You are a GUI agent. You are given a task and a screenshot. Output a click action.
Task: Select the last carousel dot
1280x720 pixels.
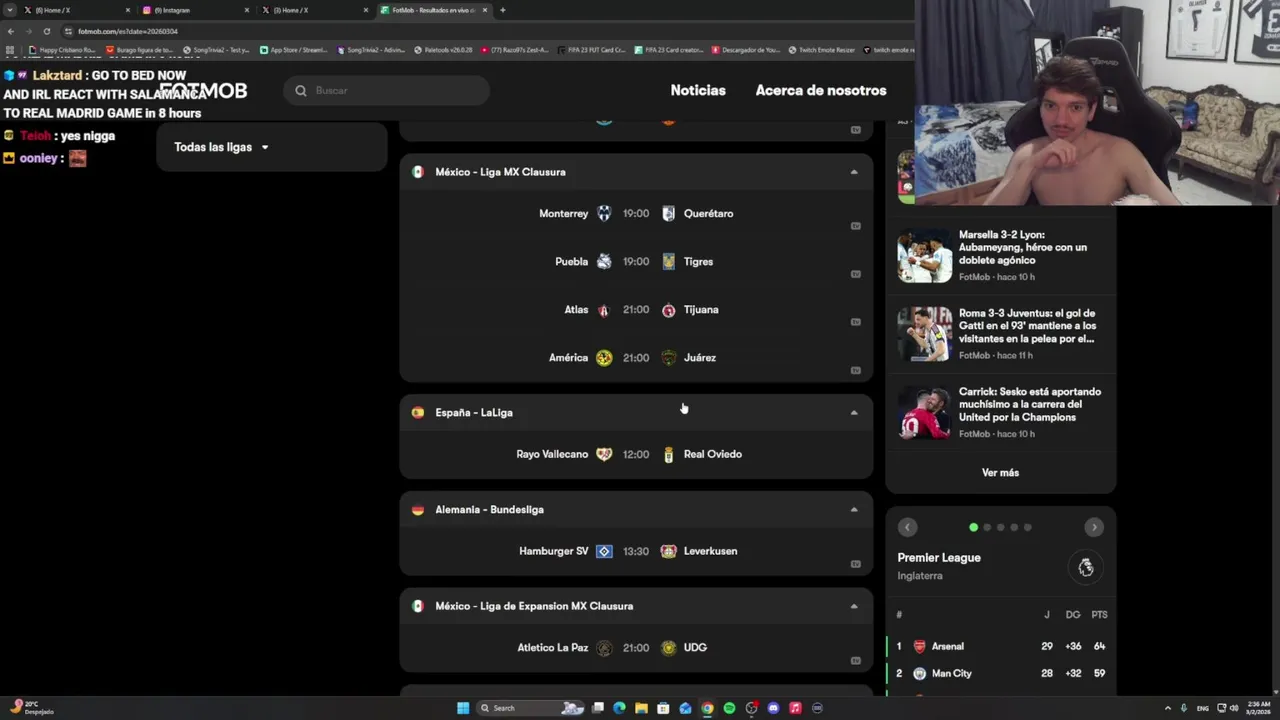(x=1027, y=527)
